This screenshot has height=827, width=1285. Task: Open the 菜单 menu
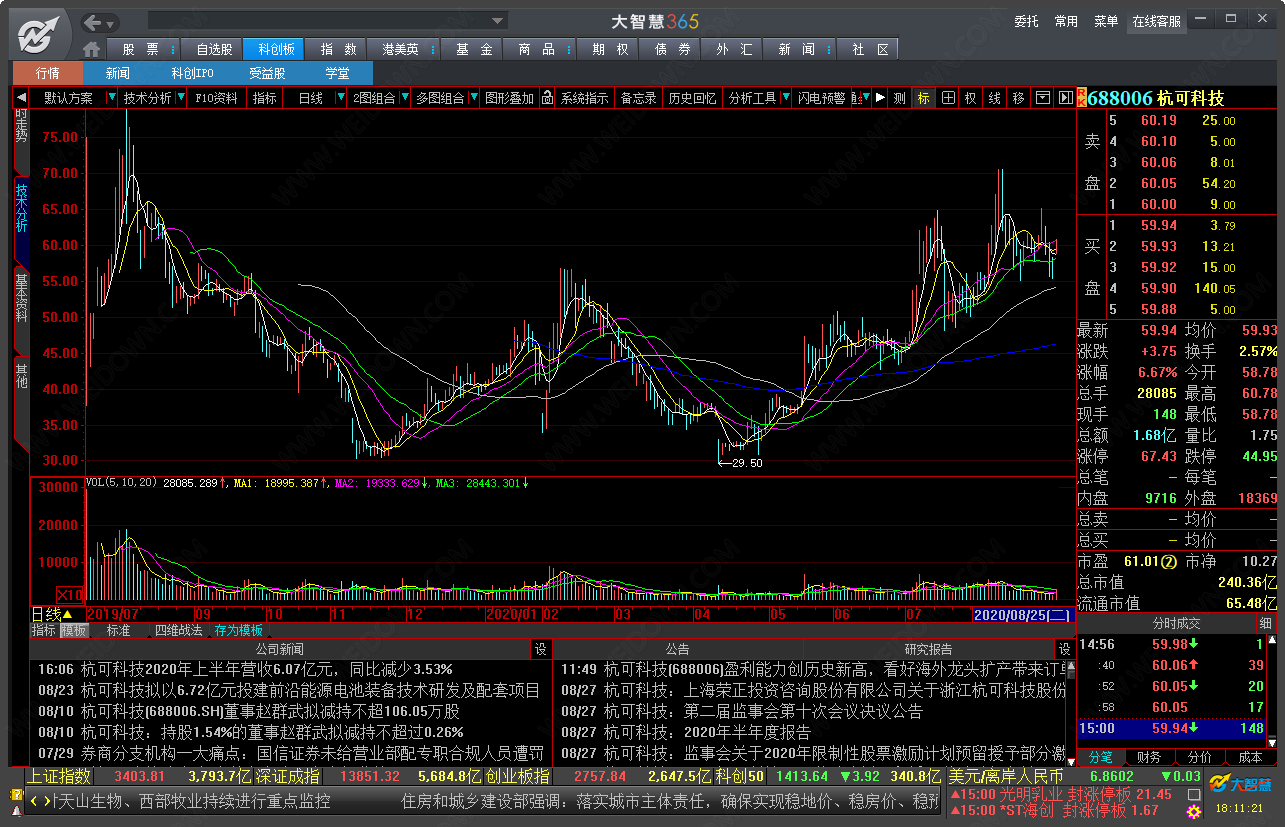coord(1106,21)
